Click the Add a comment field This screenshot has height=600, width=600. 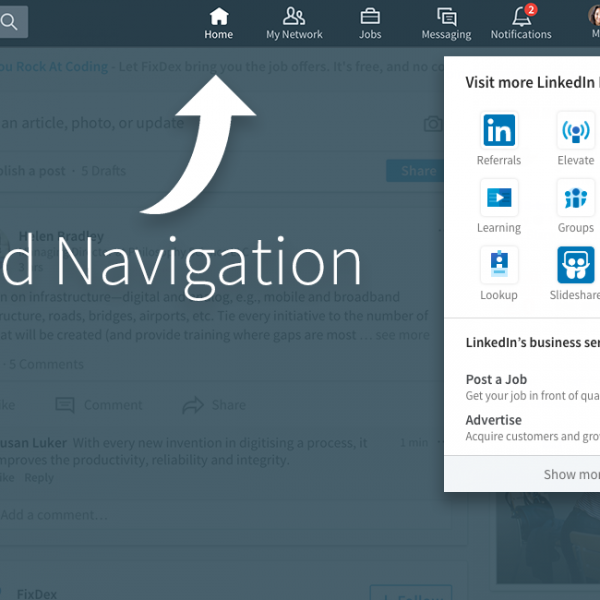(x=226, y=515)
